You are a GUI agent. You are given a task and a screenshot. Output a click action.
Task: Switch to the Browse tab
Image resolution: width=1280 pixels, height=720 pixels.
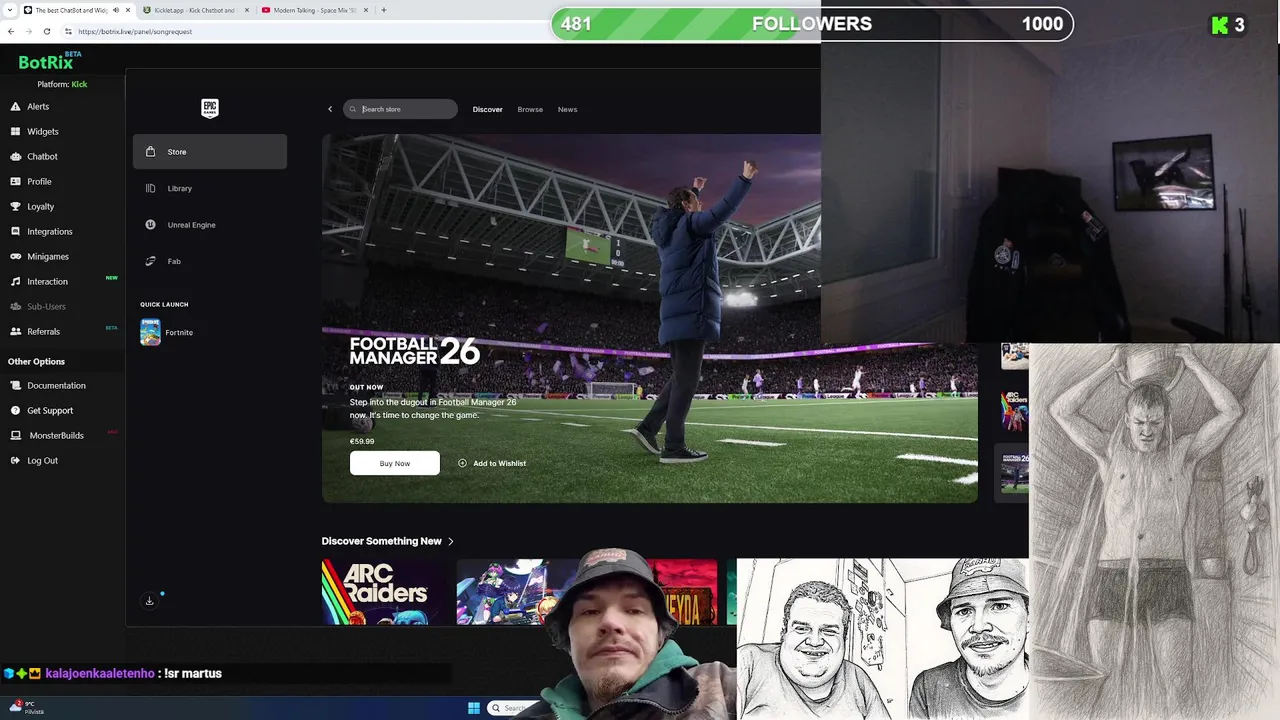coord(530,109)
